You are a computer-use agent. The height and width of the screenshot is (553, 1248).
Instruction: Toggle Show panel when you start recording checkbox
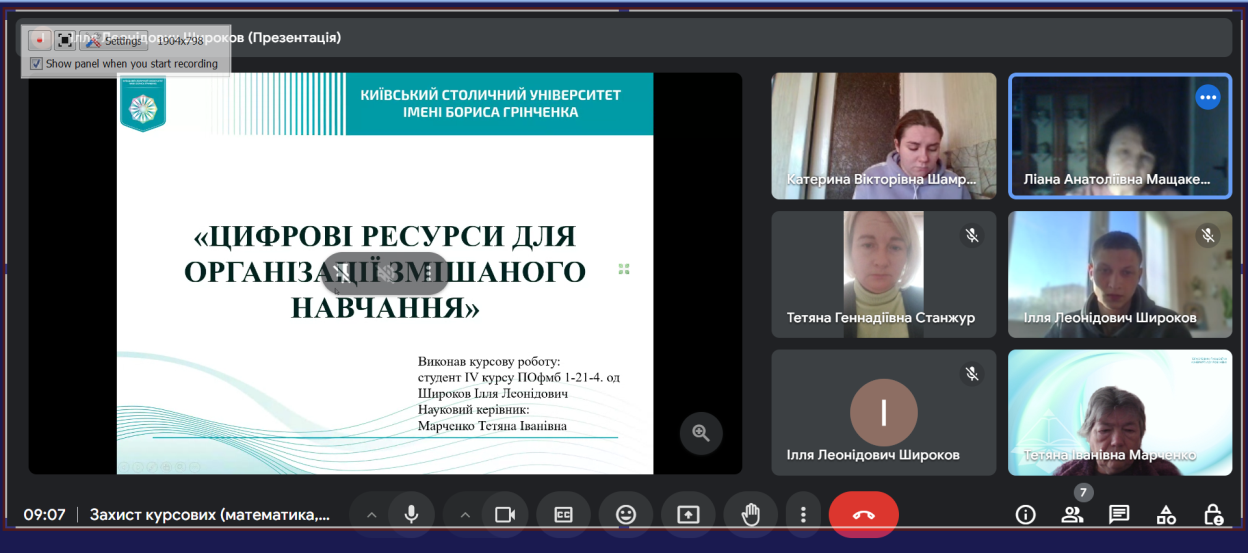click(36, 63)
